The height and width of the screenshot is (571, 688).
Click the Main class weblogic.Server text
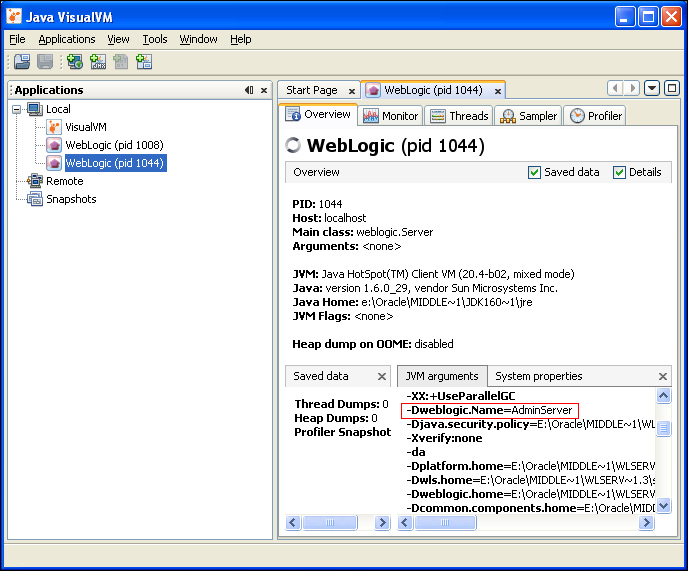click(x=362, y=232)
